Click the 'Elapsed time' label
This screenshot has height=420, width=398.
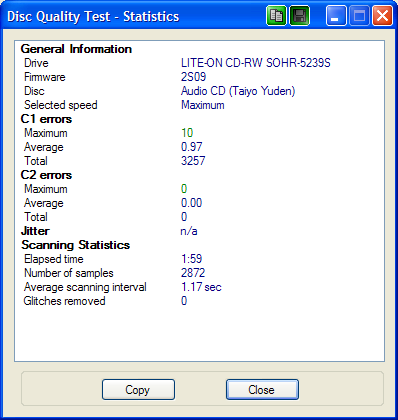pyautogui.click(x=54, y=259)
